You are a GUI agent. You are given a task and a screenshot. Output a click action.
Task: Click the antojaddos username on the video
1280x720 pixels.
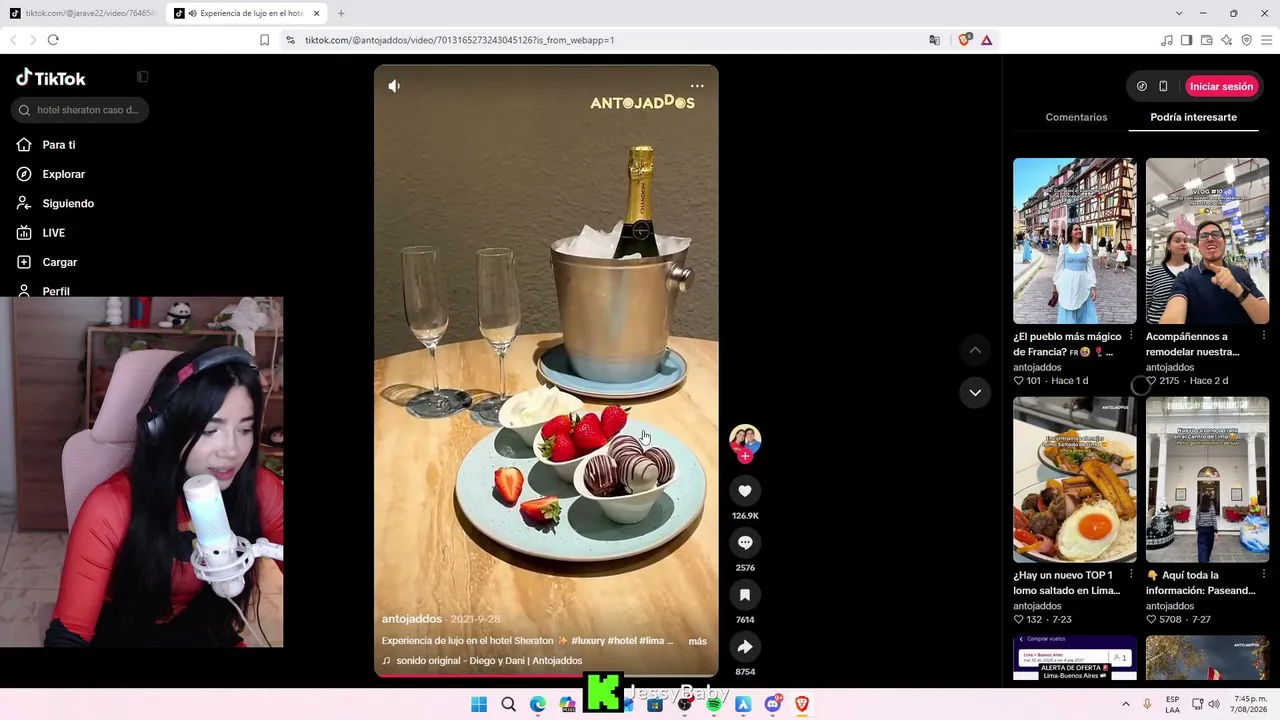tap(412, 619)
